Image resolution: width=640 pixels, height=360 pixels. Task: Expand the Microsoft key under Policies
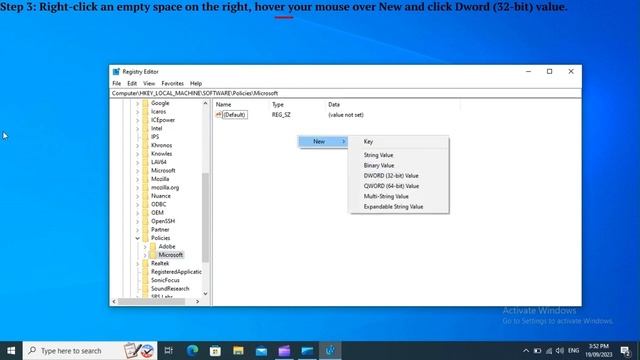click(145, 255)
